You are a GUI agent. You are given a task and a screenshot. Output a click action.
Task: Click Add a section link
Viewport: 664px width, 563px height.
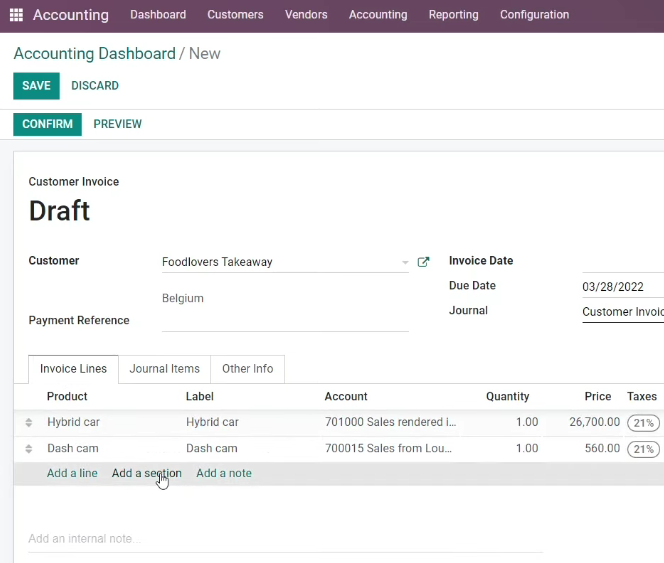point(147,473)
